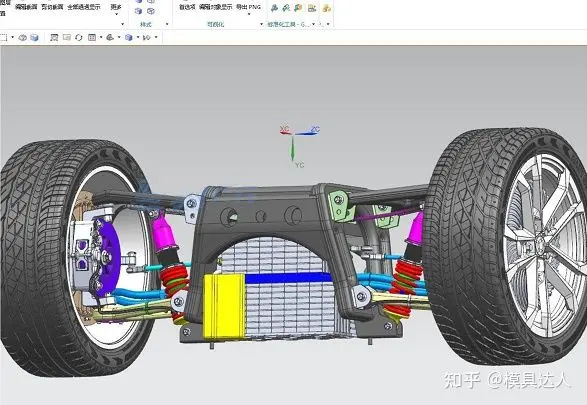Click the left cube icon above 样式
587x405 pixels.
pyautogui.click(x=139, y=11)
